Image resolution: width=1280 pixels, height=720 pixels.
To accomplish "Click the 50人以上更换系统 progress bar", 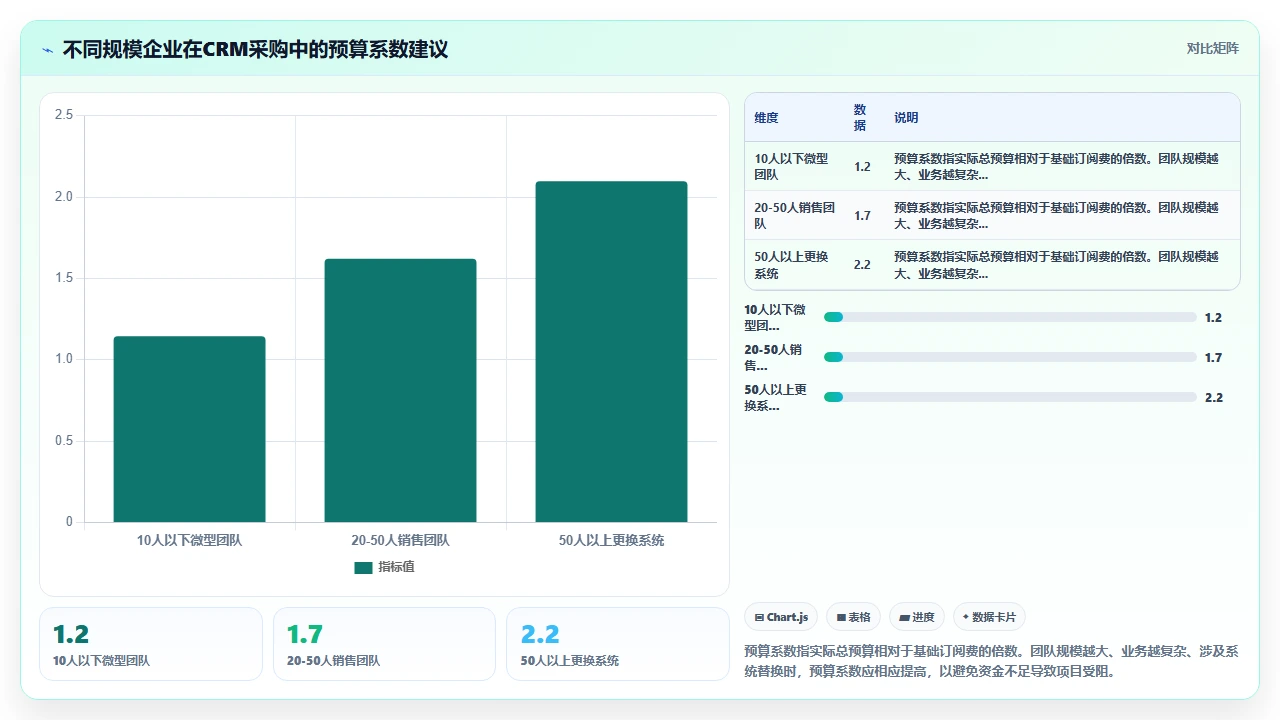I will pyautogui.click(x=1010, y=397).
